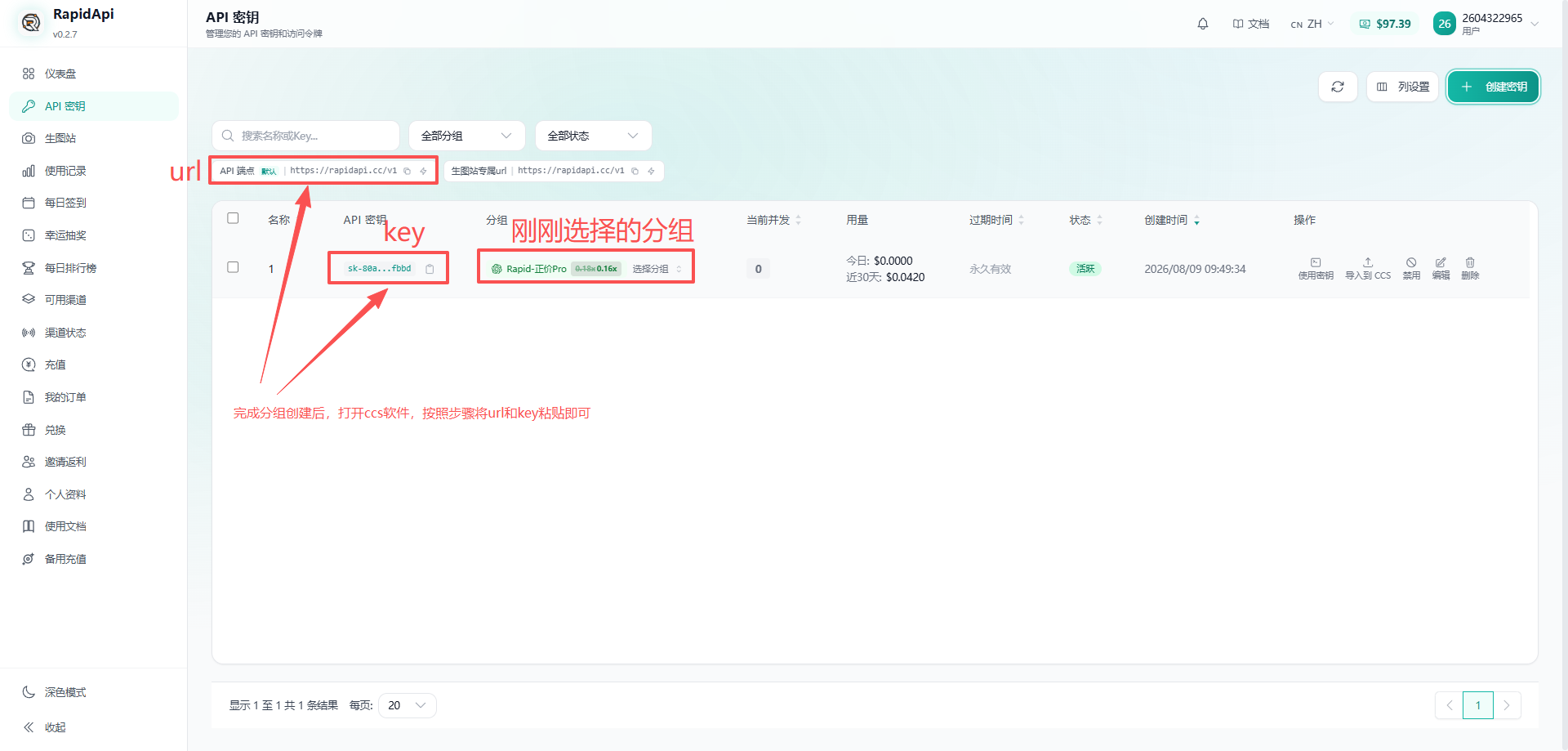Refresh the API key list
The height and width of the screenshot is (751, 1568).
(1338, 87)
